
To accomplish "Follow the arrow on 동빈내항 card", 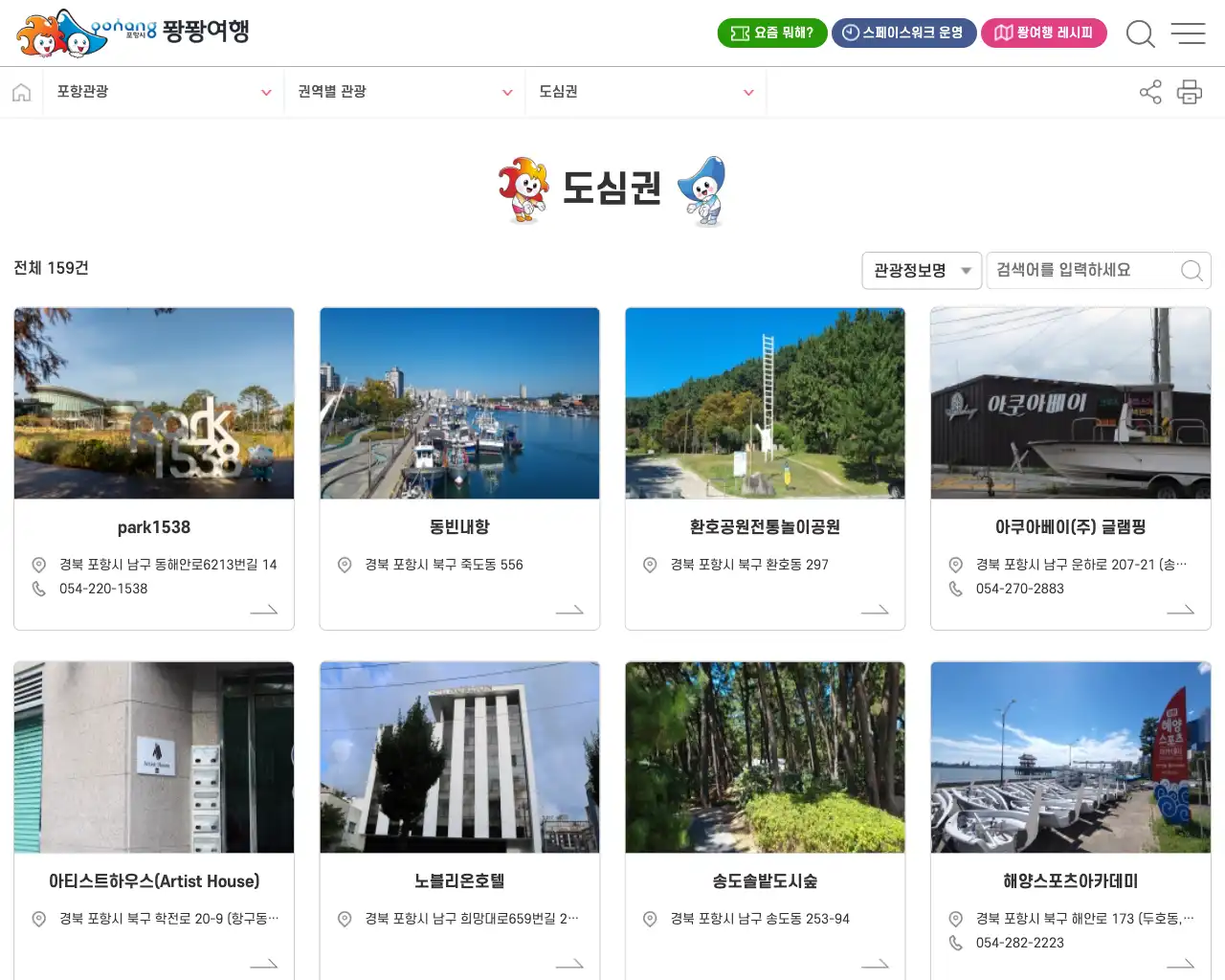I will coord(569,610).
